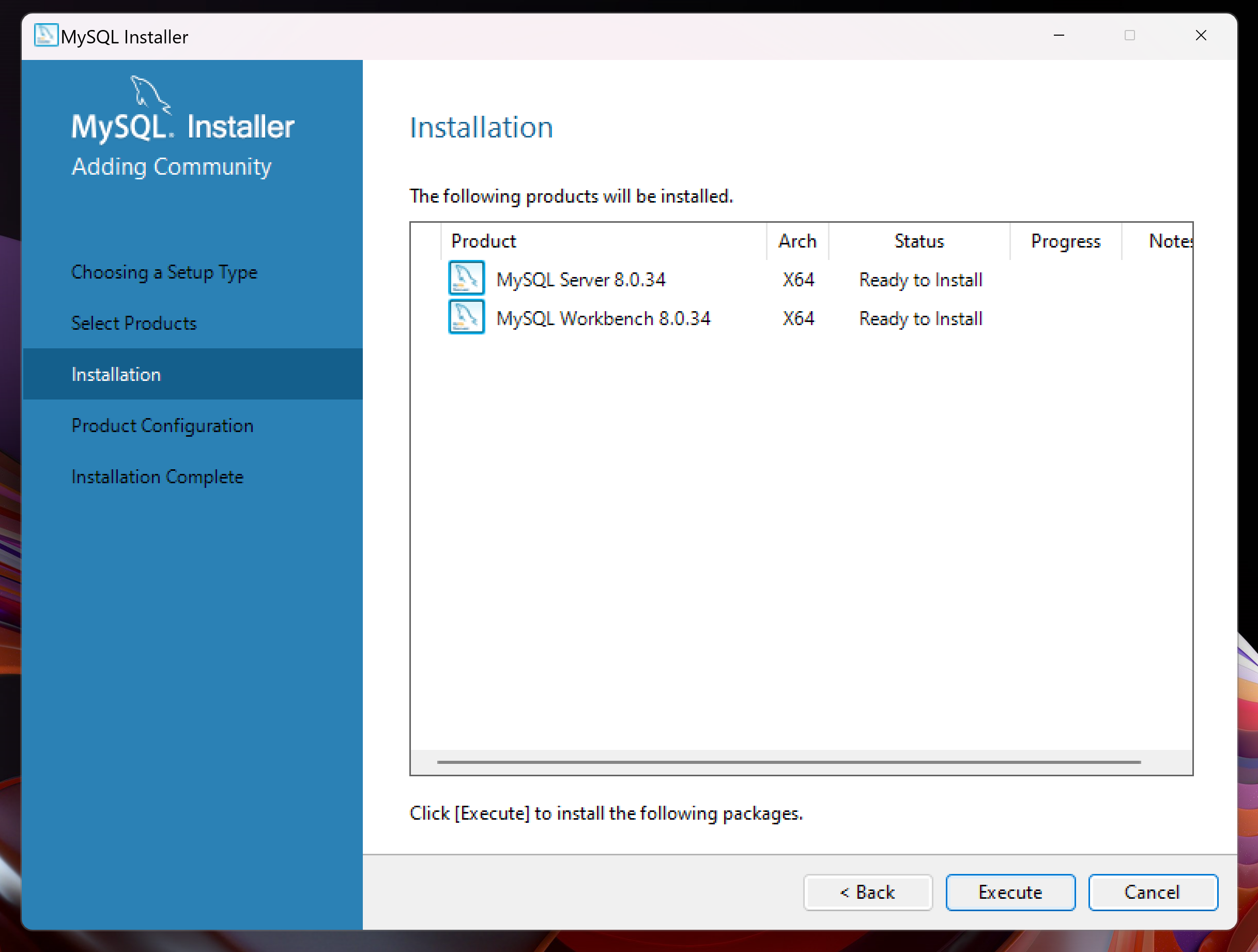Click the MySQL Workbench 8.0.34 product icon
Screen dimensions: 1258x952
click(x=466, y=317)
